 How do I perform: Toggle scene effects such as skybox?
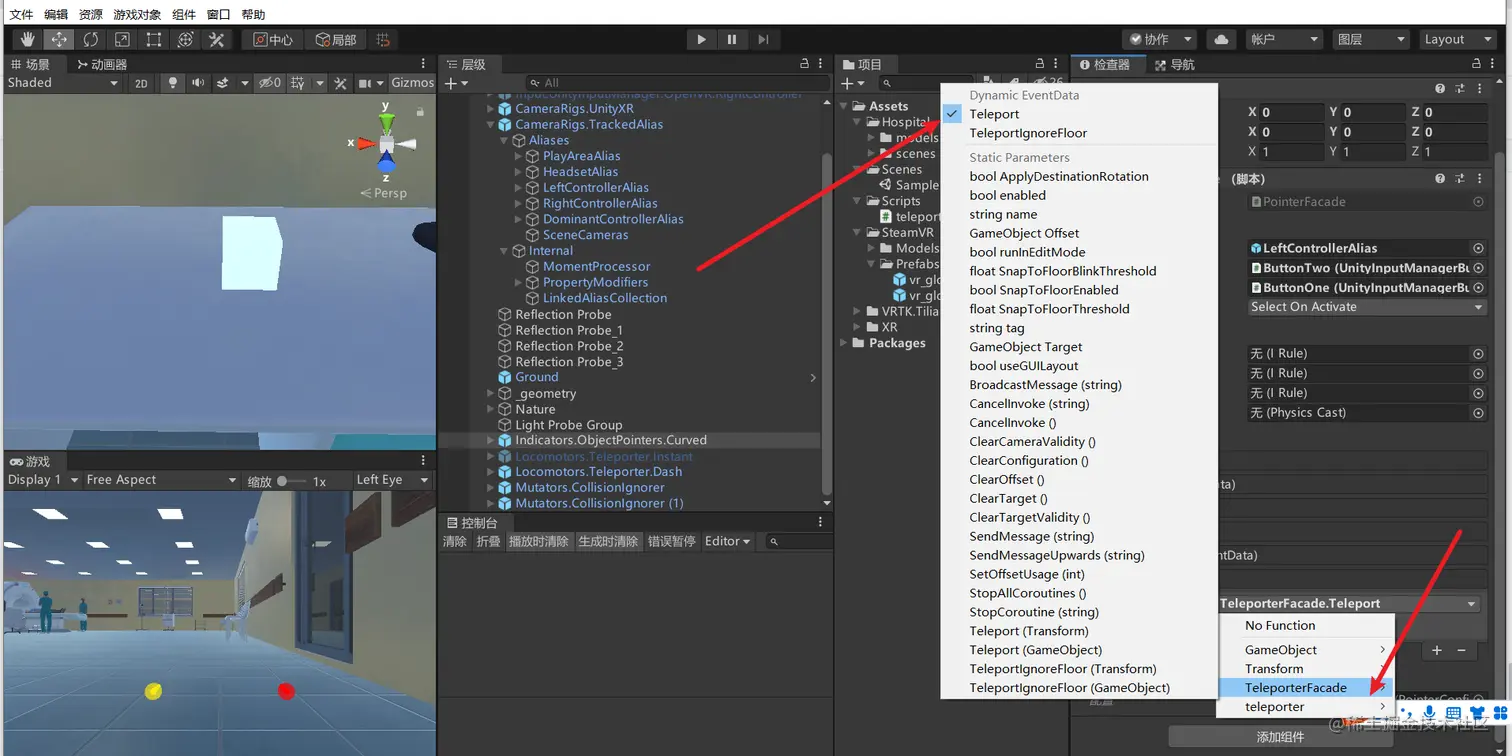click(x=223, y=83)
